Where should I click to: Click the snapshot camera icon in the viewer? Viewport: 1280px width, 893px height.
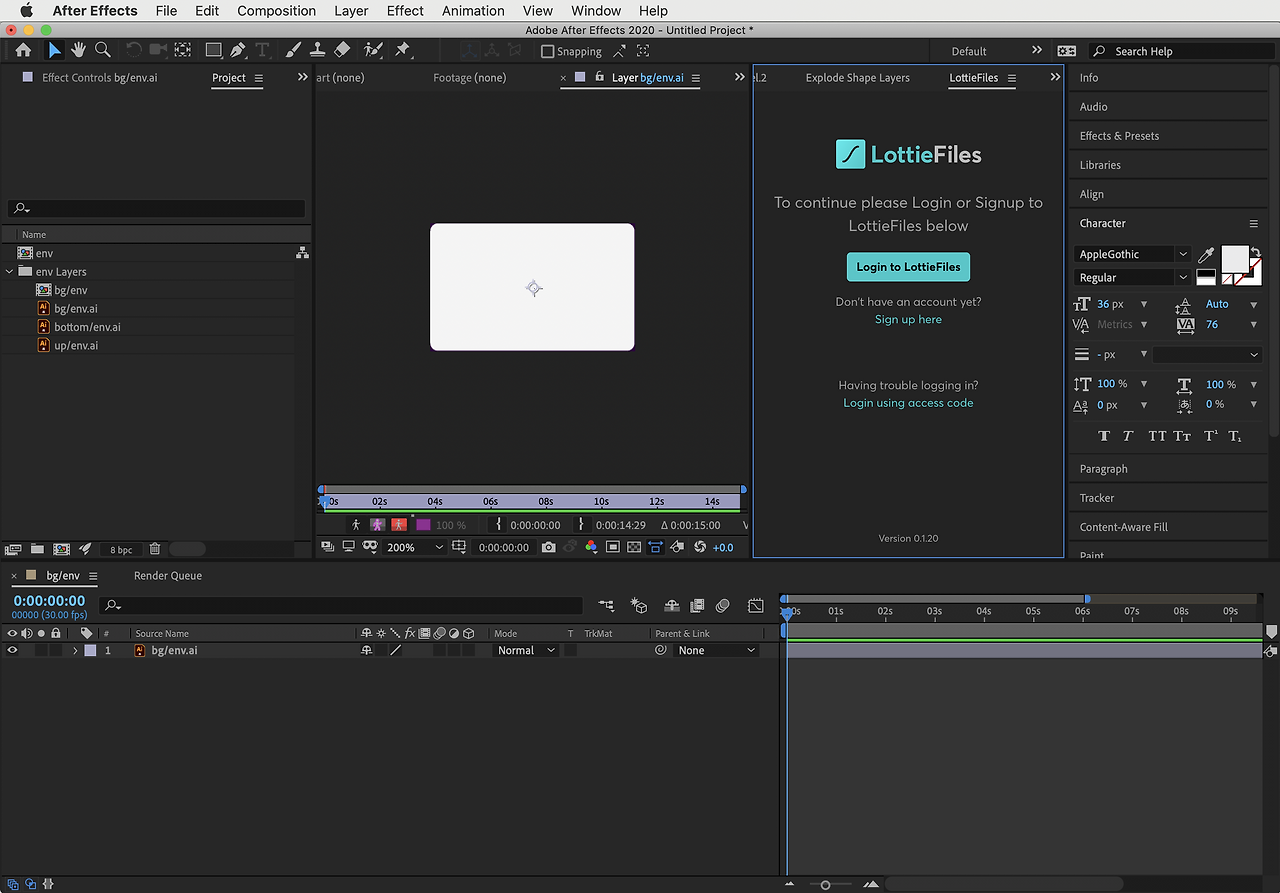pos(548,547)
